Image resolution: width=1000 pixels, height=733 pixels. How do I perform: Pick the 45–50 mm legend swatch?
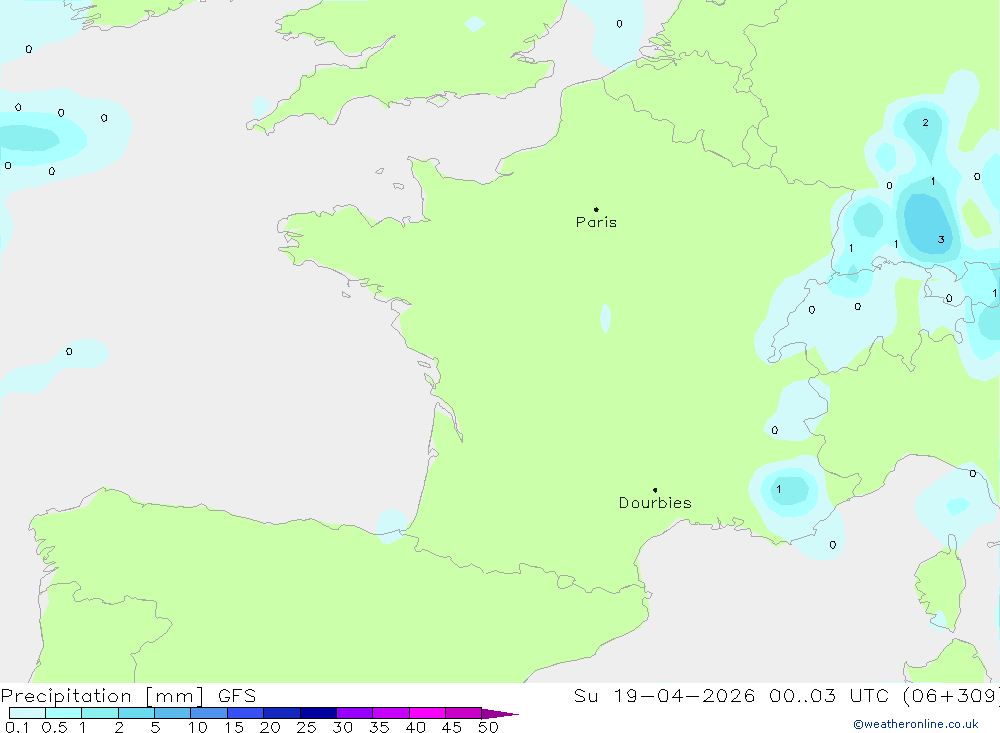click(x=464, y=713)
